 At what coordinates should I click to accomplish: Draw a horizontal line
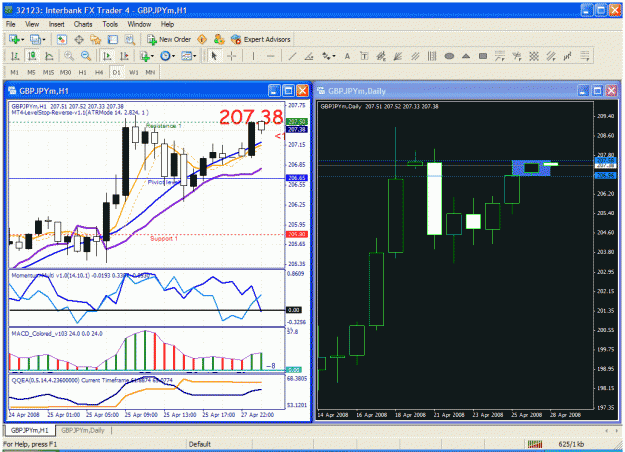click(270, 56)
